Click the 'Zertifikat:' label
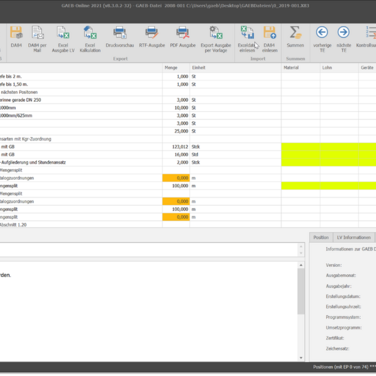 click(x=335, y=338)
